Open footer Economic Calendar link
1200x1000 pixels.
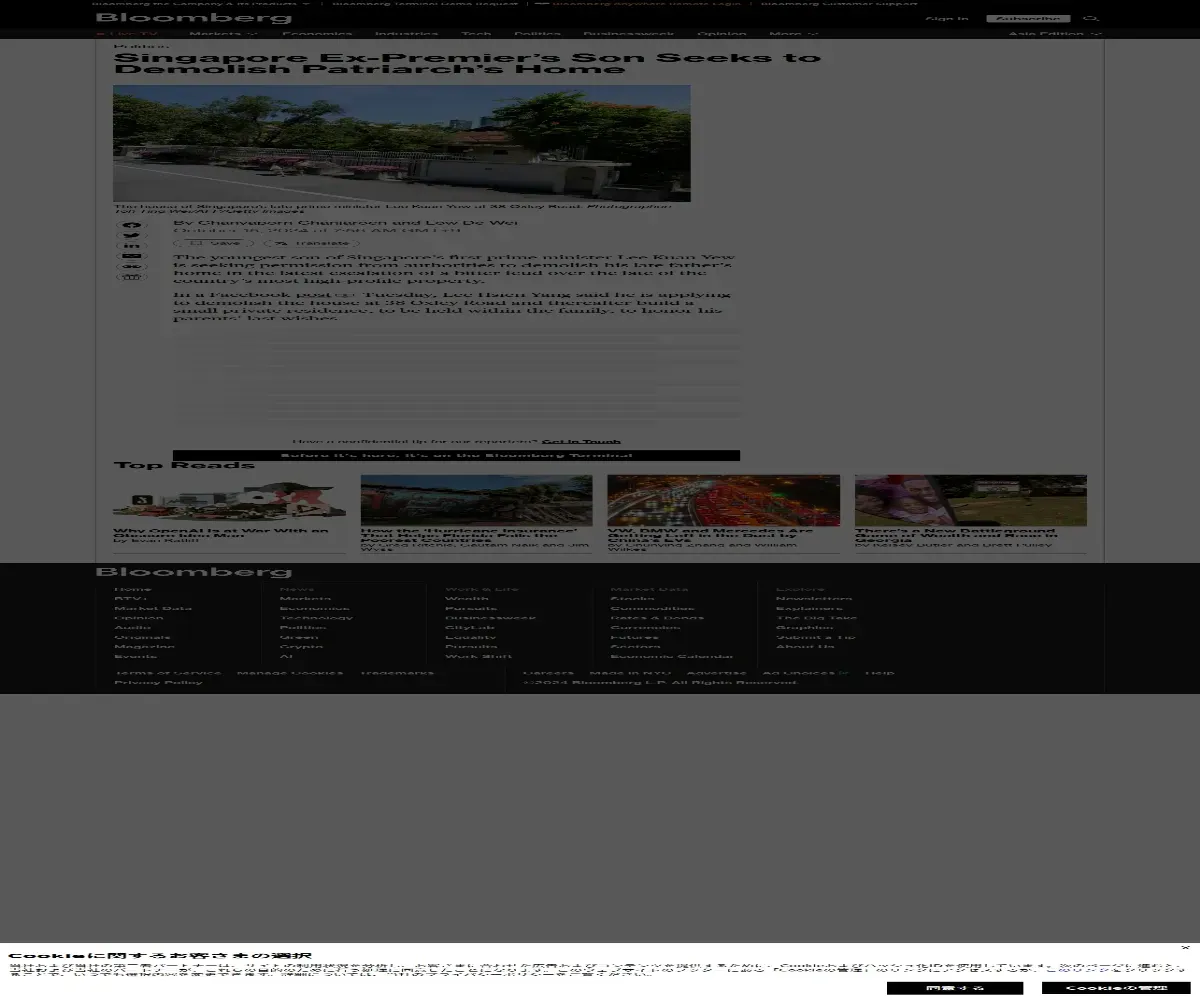[672, 656]
